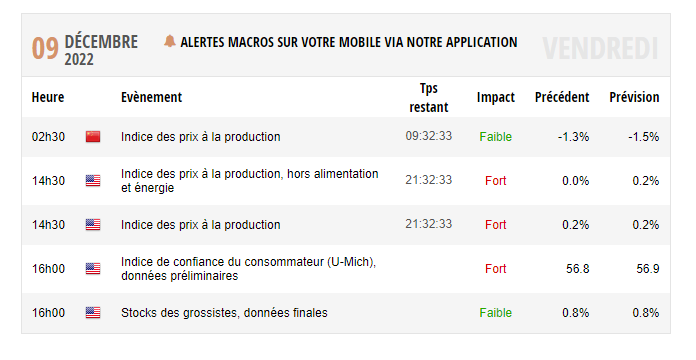
Task: Click the Evènement column header
Action: tap(151, 97)
